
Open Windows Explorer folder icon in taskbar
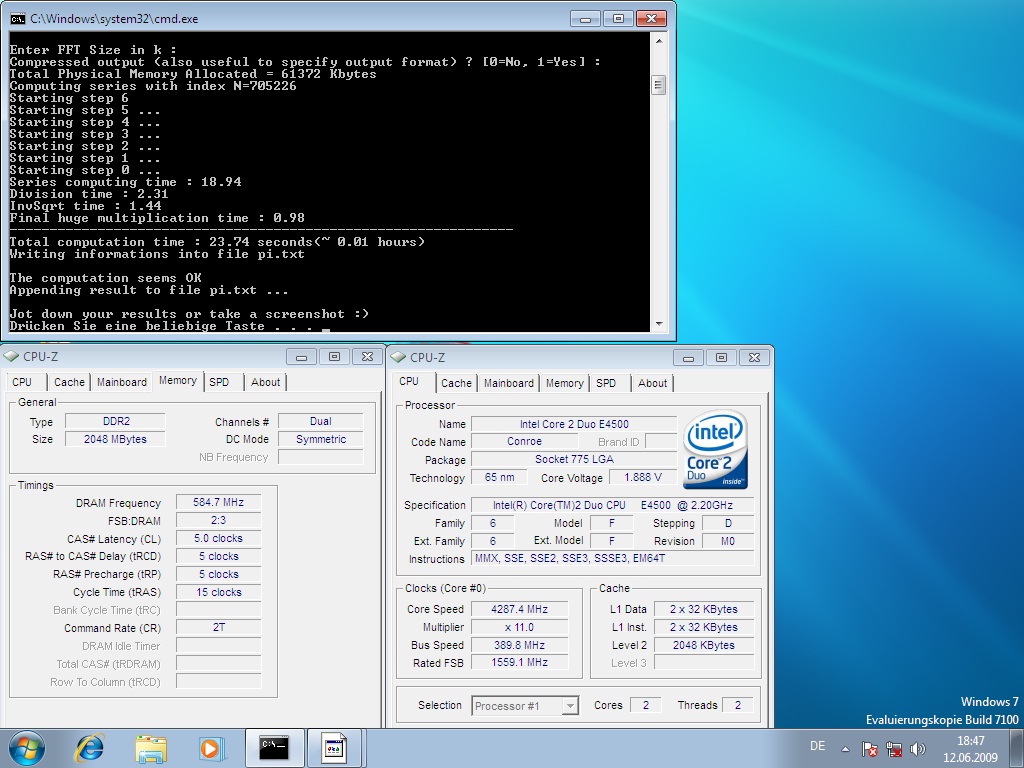151,748
